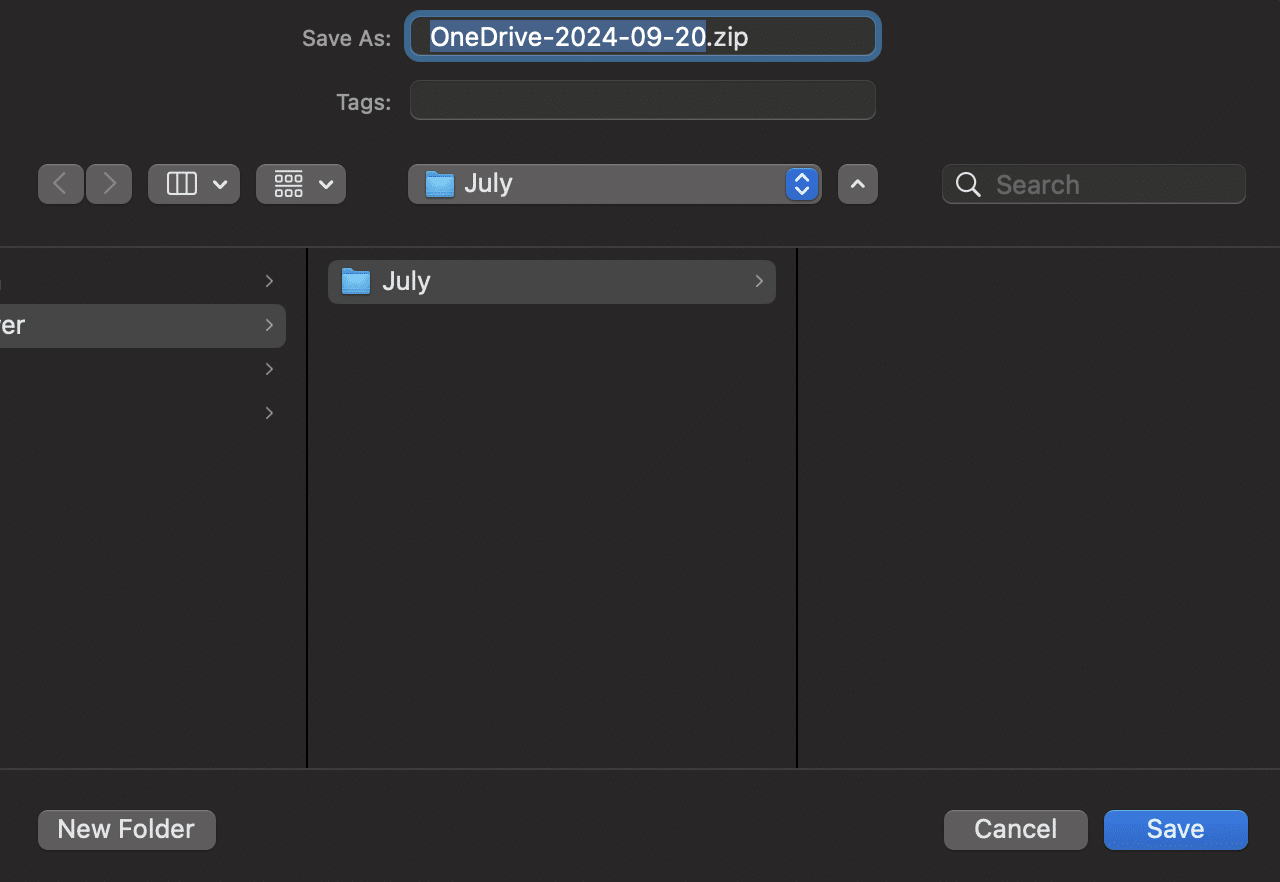Click the blue folder icon in column list

(355, 281)
